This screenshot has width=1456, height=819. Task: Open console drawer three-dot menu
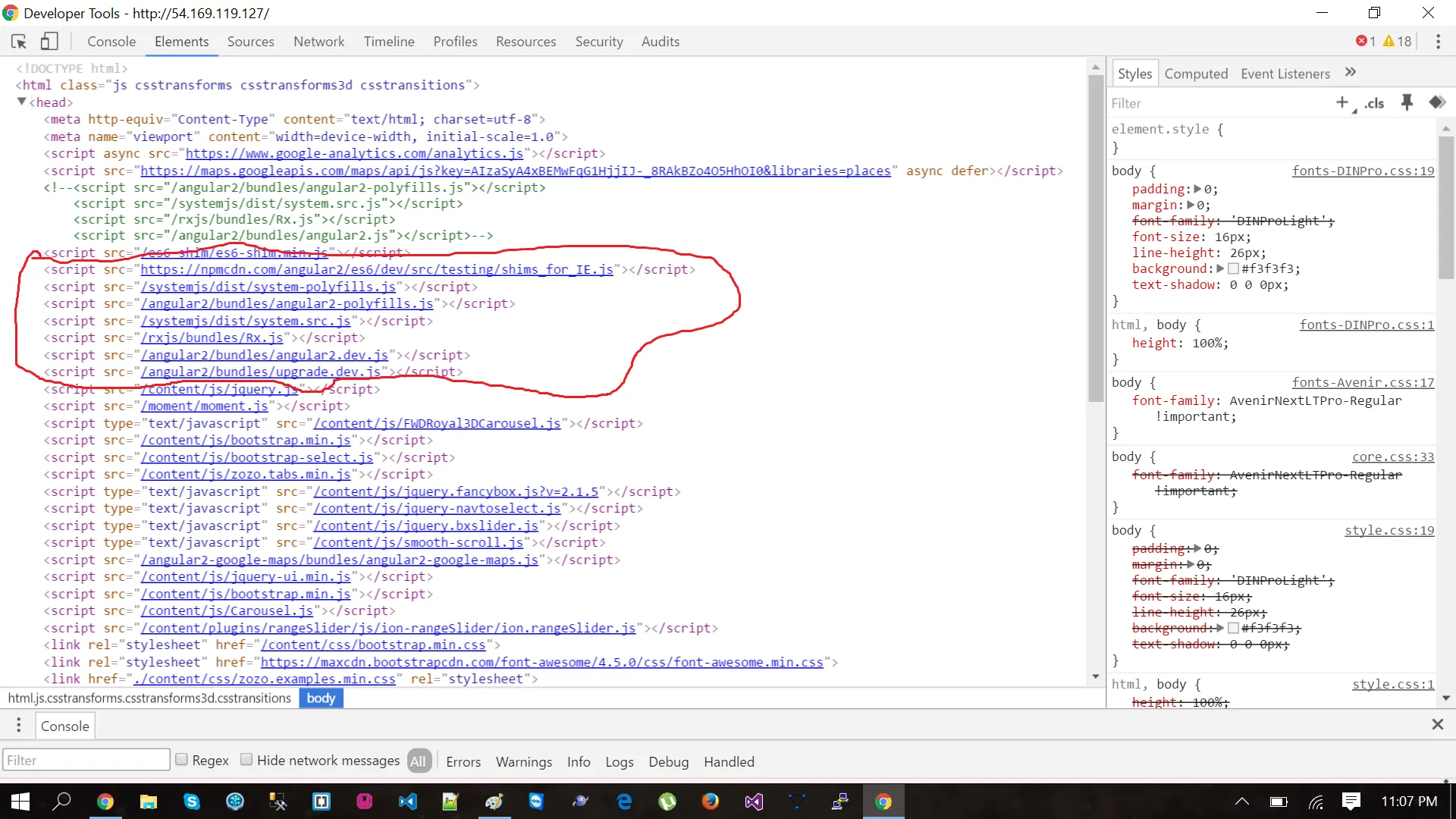(x=19, y=726)
